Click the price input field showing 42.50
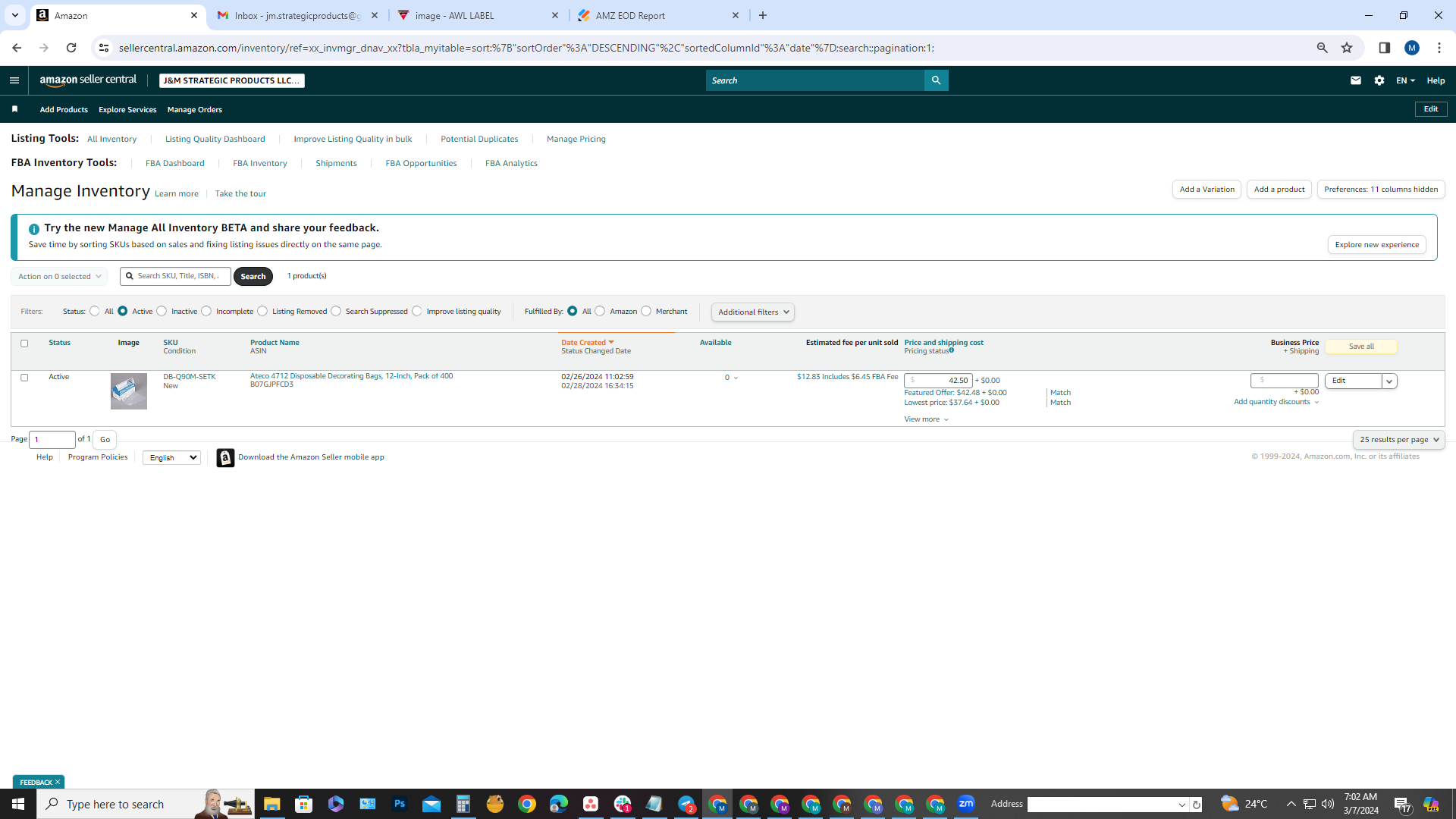The image size is (1456, 819). (938, 381)
